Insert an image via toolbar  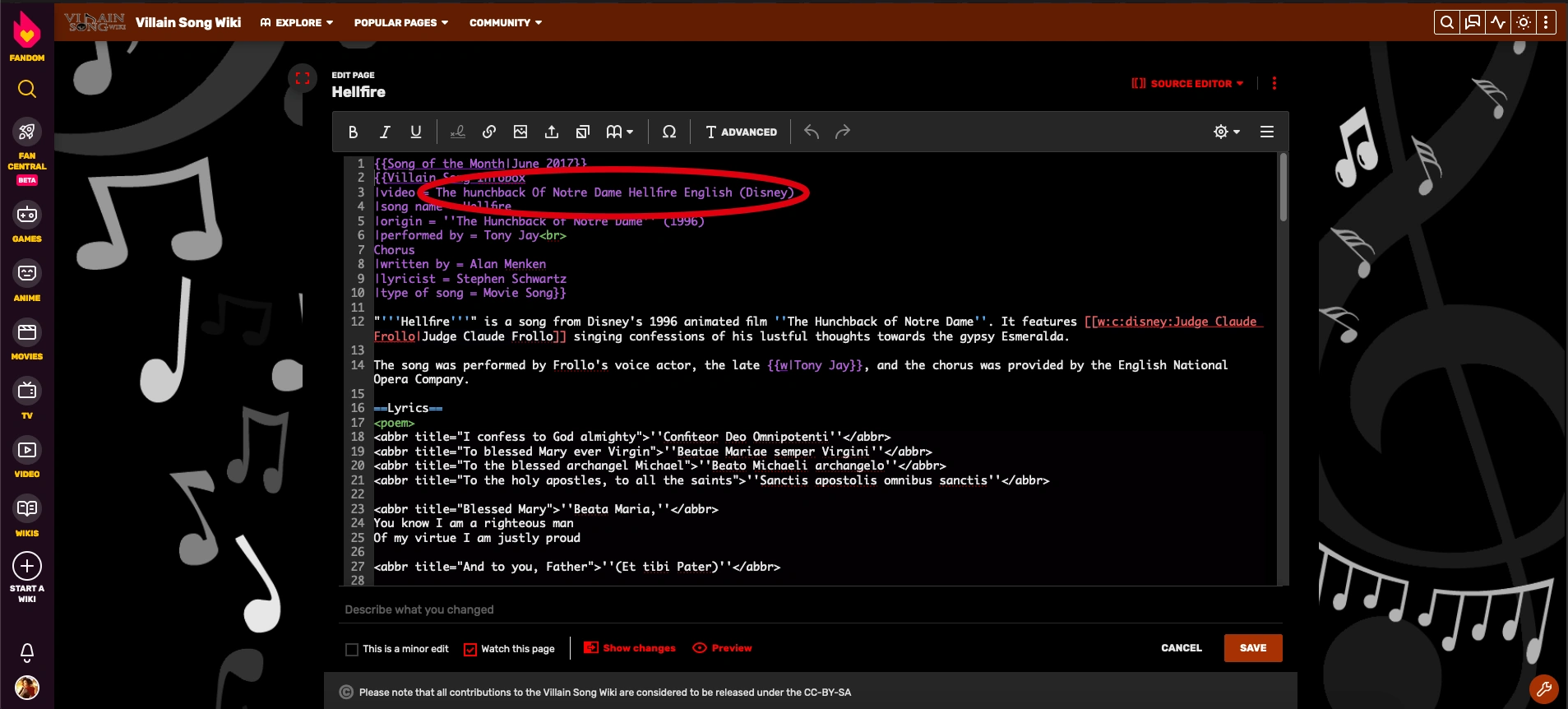[520, 132]
